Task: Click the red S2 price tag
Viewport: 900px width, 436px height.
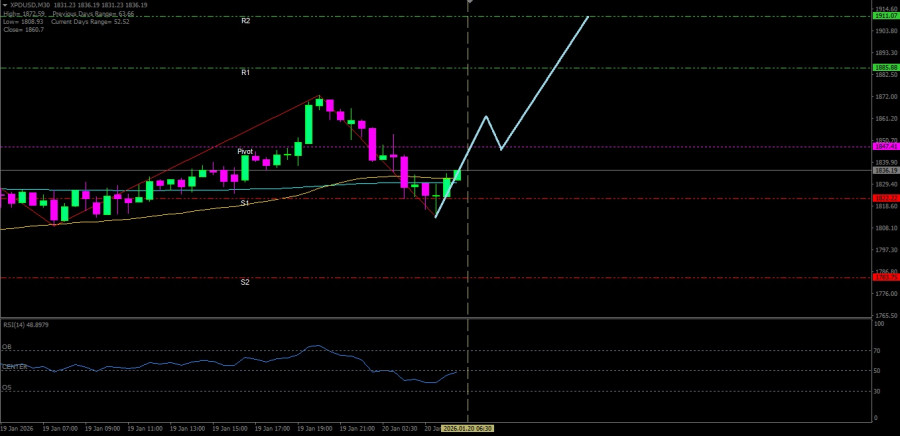Action: pyautogui.click(x=886, y=277)
